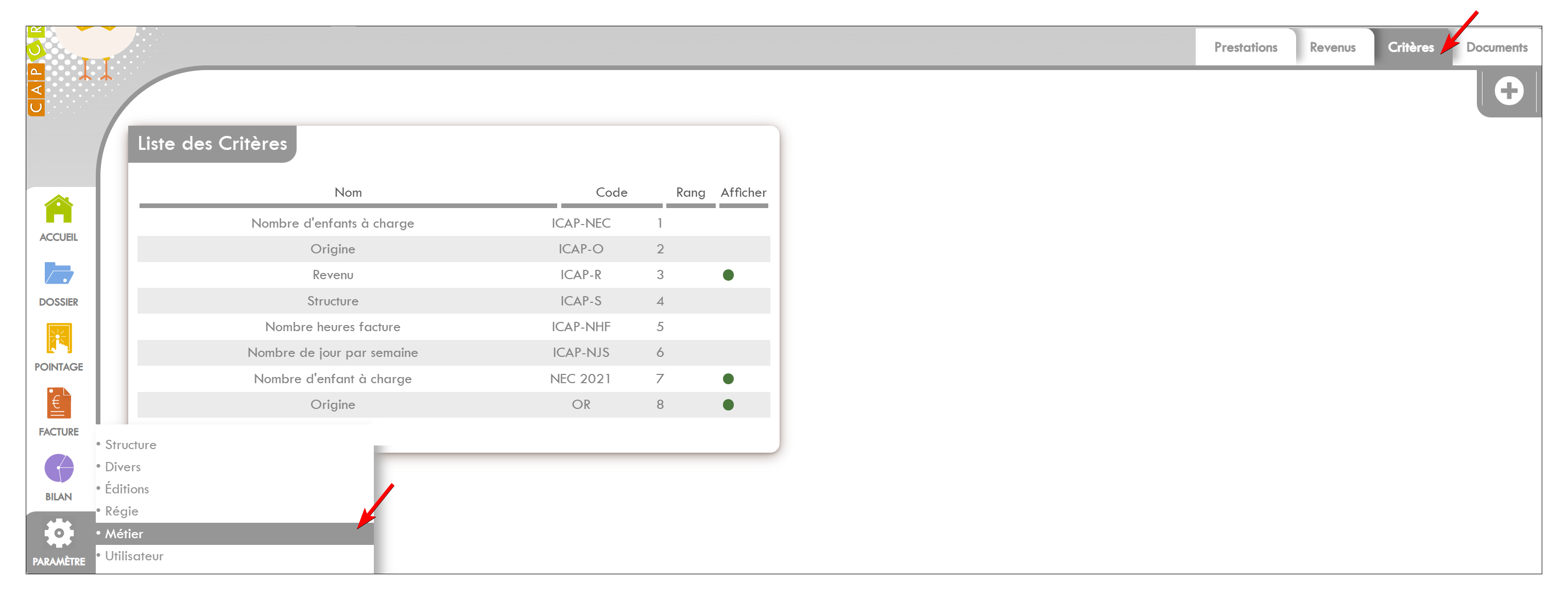Viewport: 1568px width, 600px height.
Task: Select the Structure row in the criteria table
Action: tap(454, 301)
